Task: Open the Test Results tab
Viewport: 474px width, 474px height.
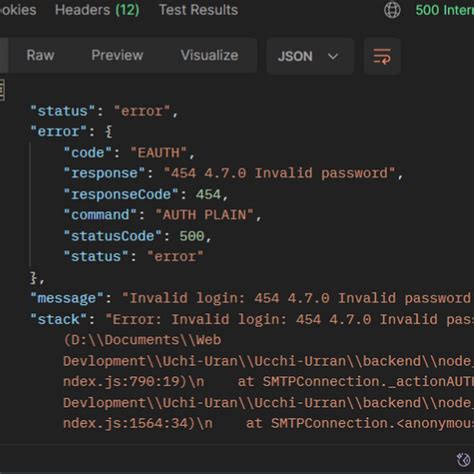Action: pos(198,10)
